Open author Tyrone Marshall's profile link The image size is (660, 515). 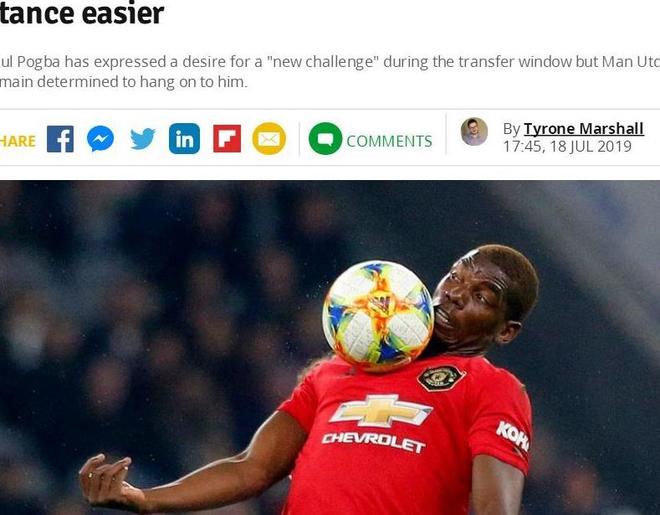click(583, 129)
